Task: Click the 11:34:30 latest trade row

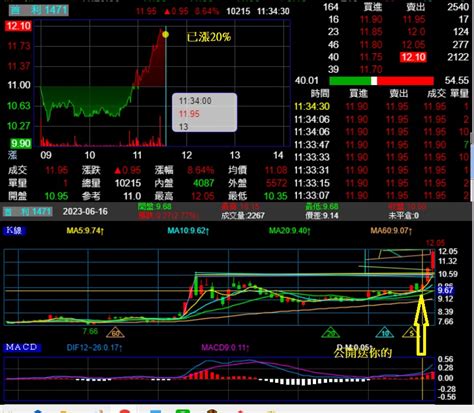Action: pos(382,106)
